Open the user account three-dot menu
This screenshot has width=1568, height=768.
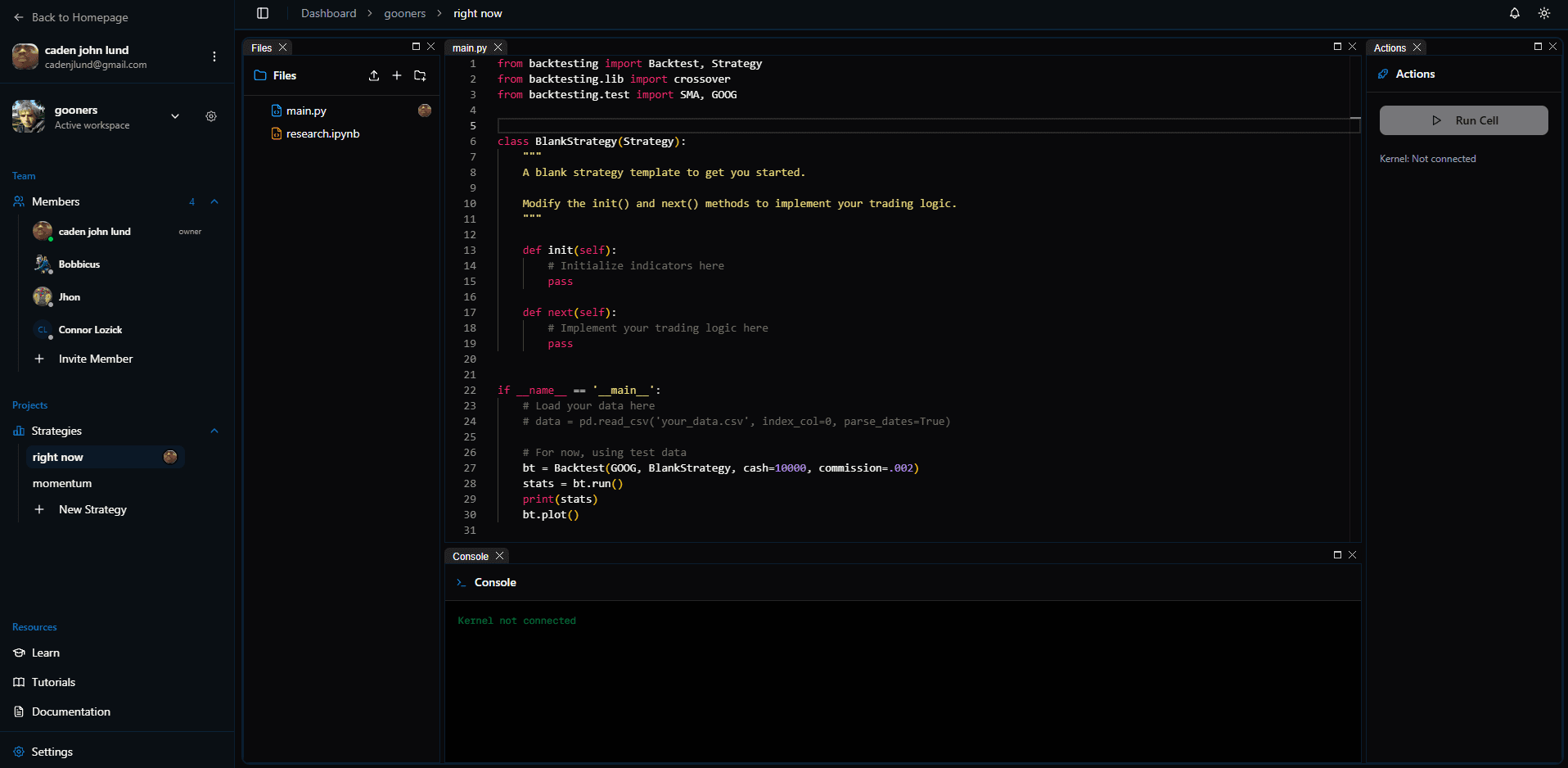[x=214, y=56]
